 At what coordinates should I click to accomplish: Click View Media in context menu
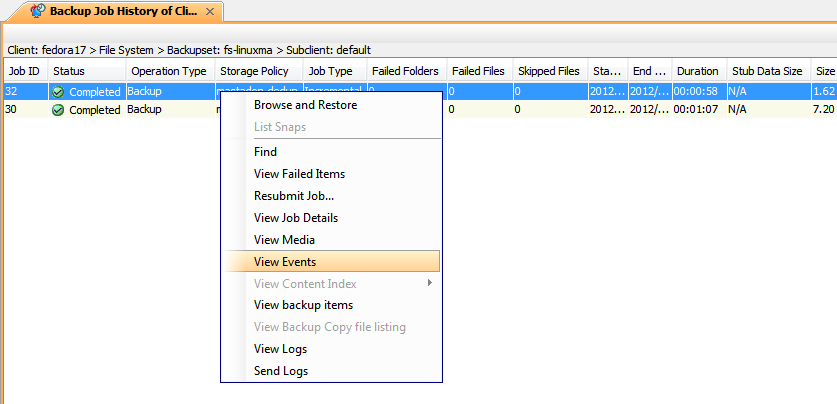[x=284, y=240]
